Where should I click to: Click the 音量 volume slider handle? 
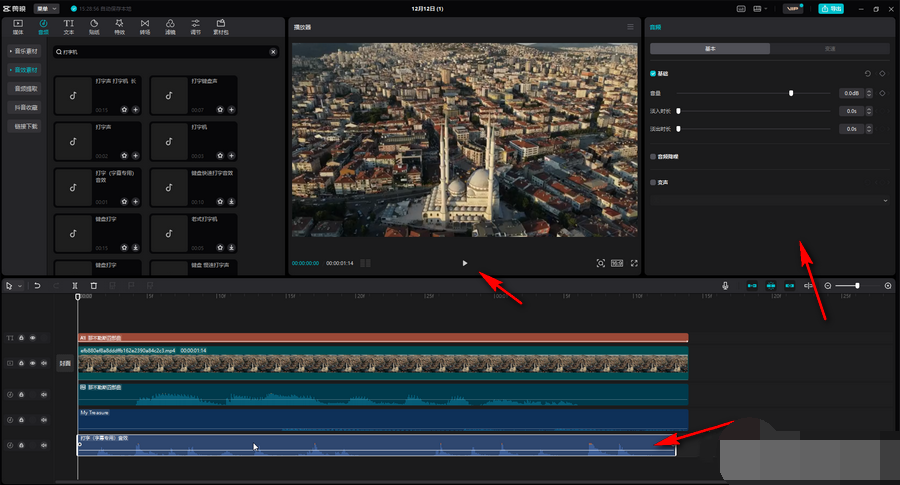tap(791, 93)
